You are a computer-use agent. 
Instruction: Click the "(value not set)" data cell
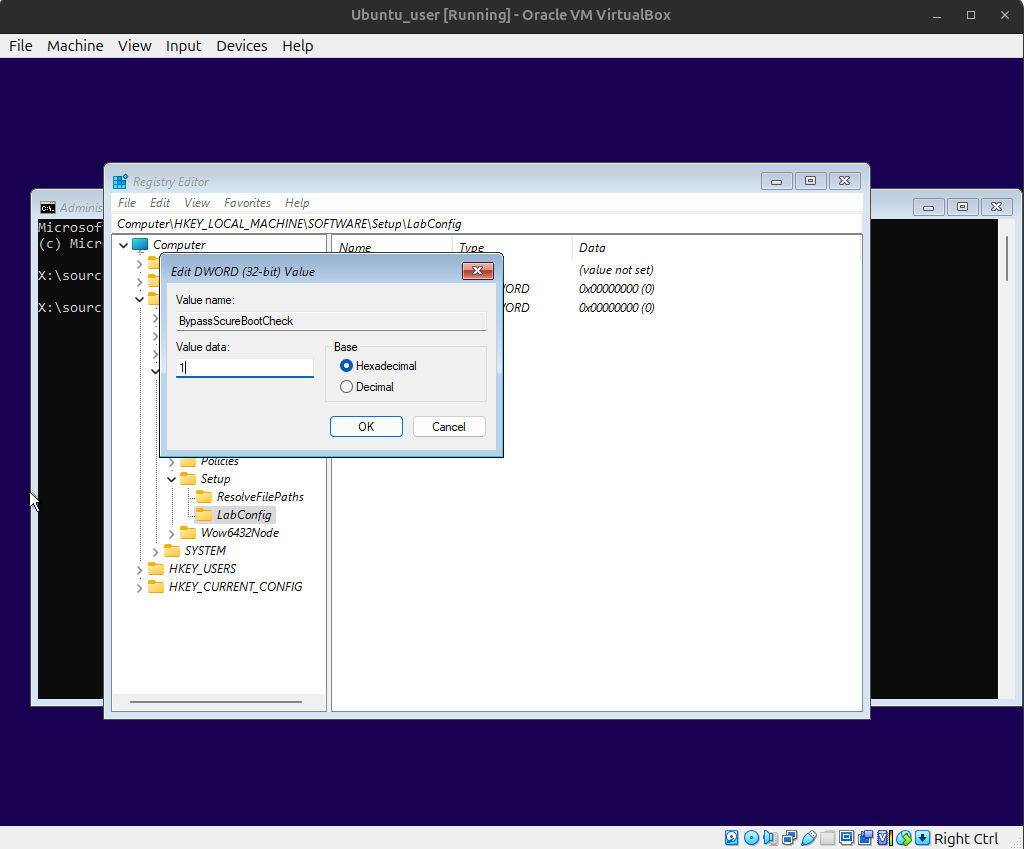pyautogui.click(x=616, y=270)
